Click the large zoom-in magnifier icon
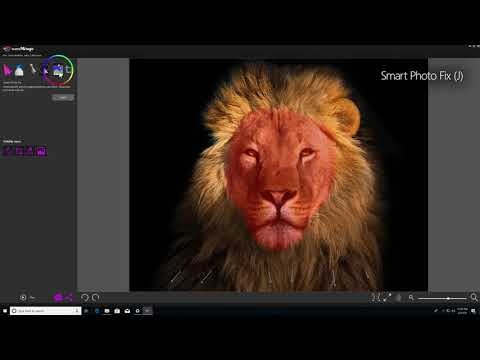This screenshot has width=480, height=360. coord(474,297)
